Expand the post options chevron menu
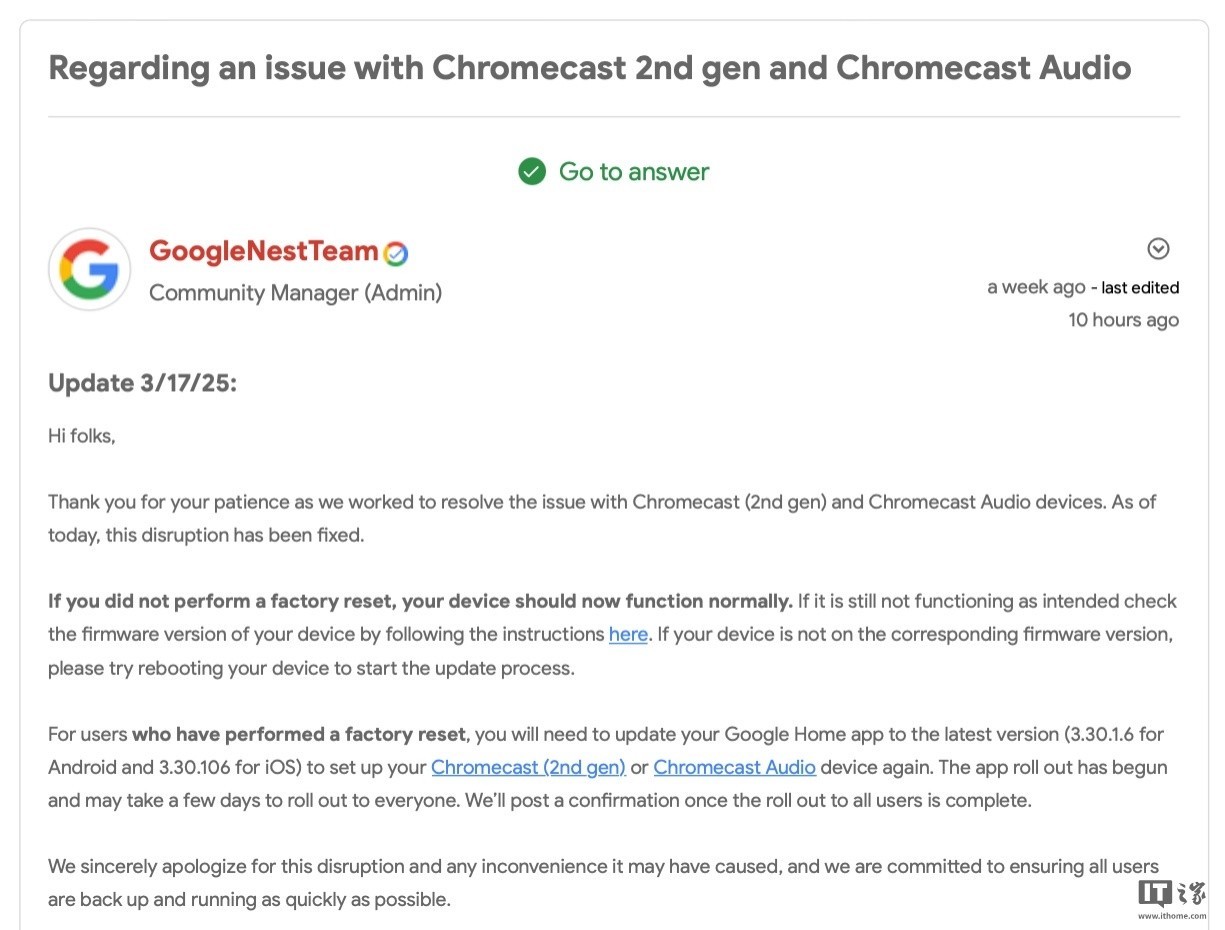 point(1158,249)
